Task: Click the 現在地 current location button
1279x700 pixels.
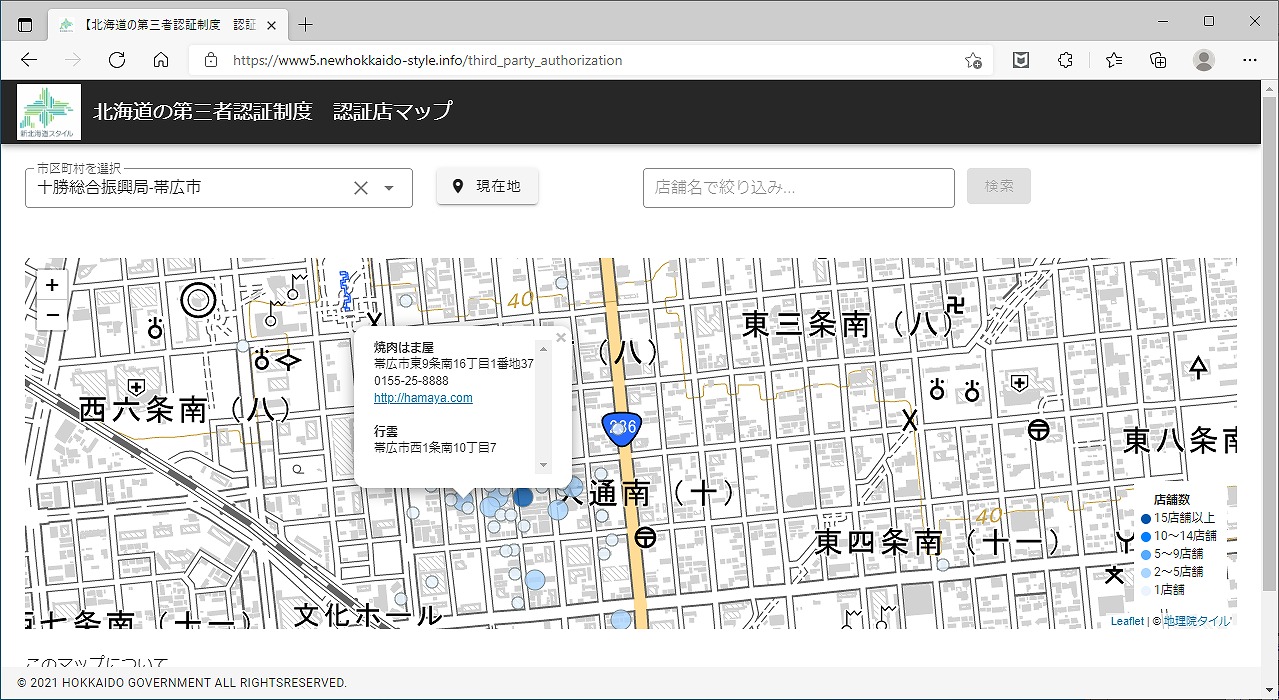Action: click(487, 186)
